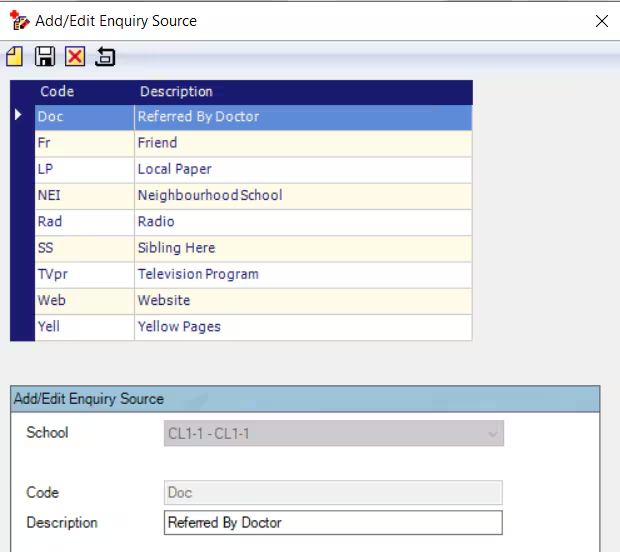Select the SS code cell

coord(85,249)
